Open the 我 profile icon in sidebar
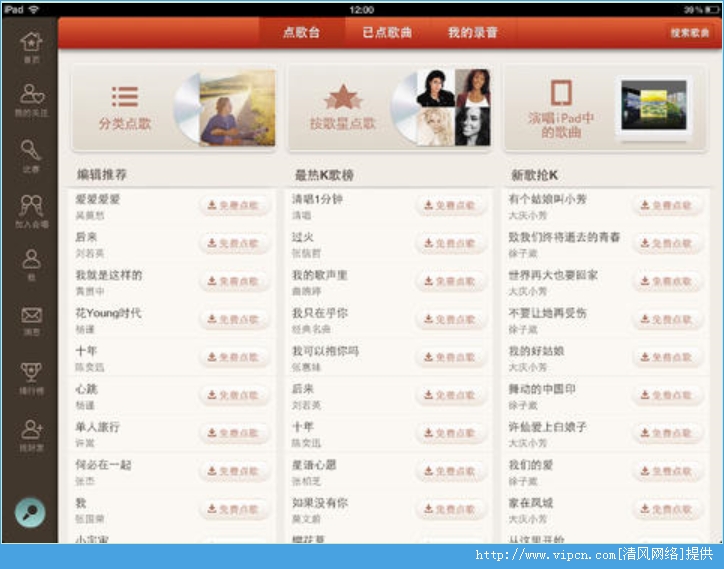This screenshot has height=569, width=724. click(x=31, y=259)
